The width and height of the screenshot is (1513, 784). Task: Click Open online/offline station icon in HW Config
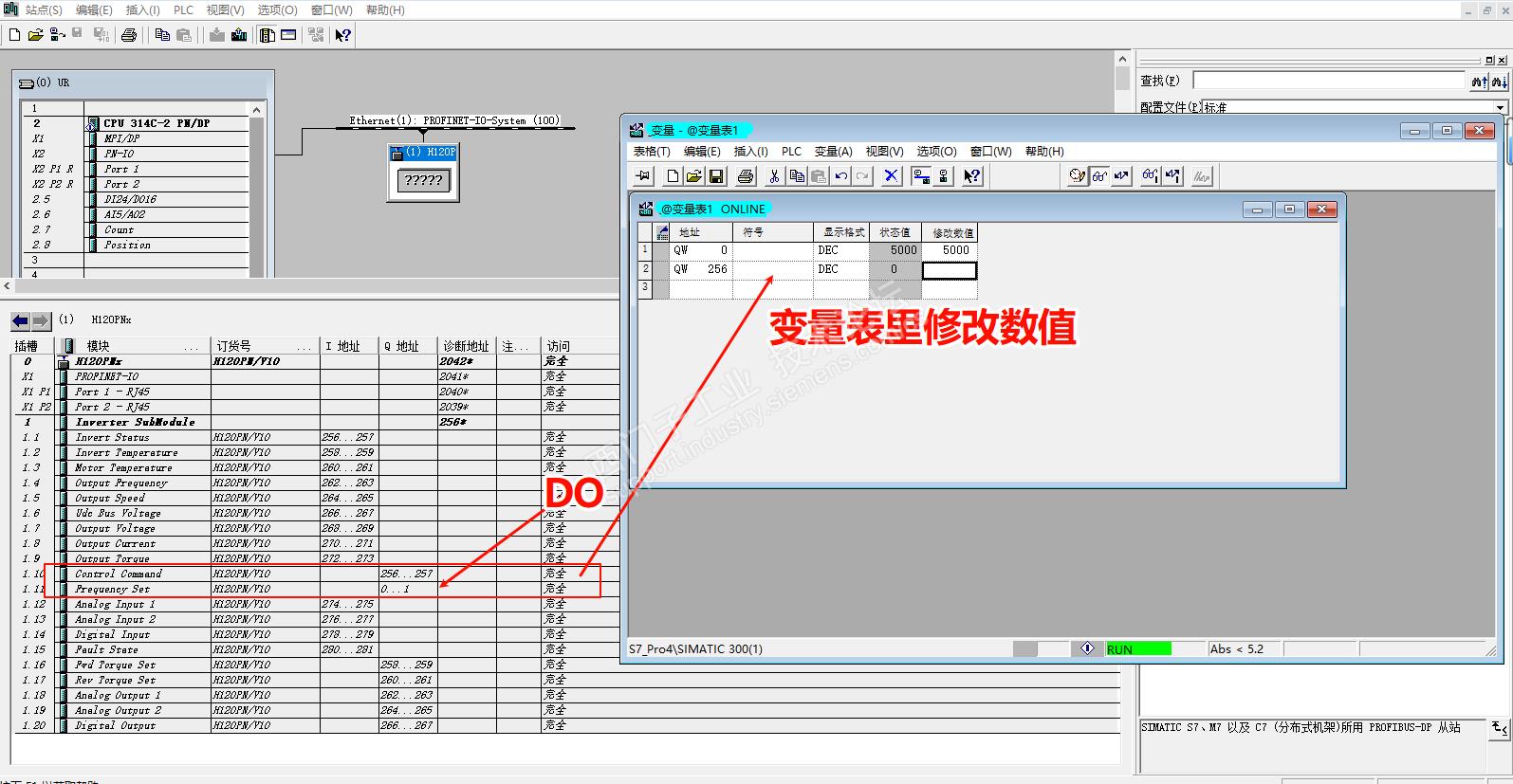(x=57, y=35)
